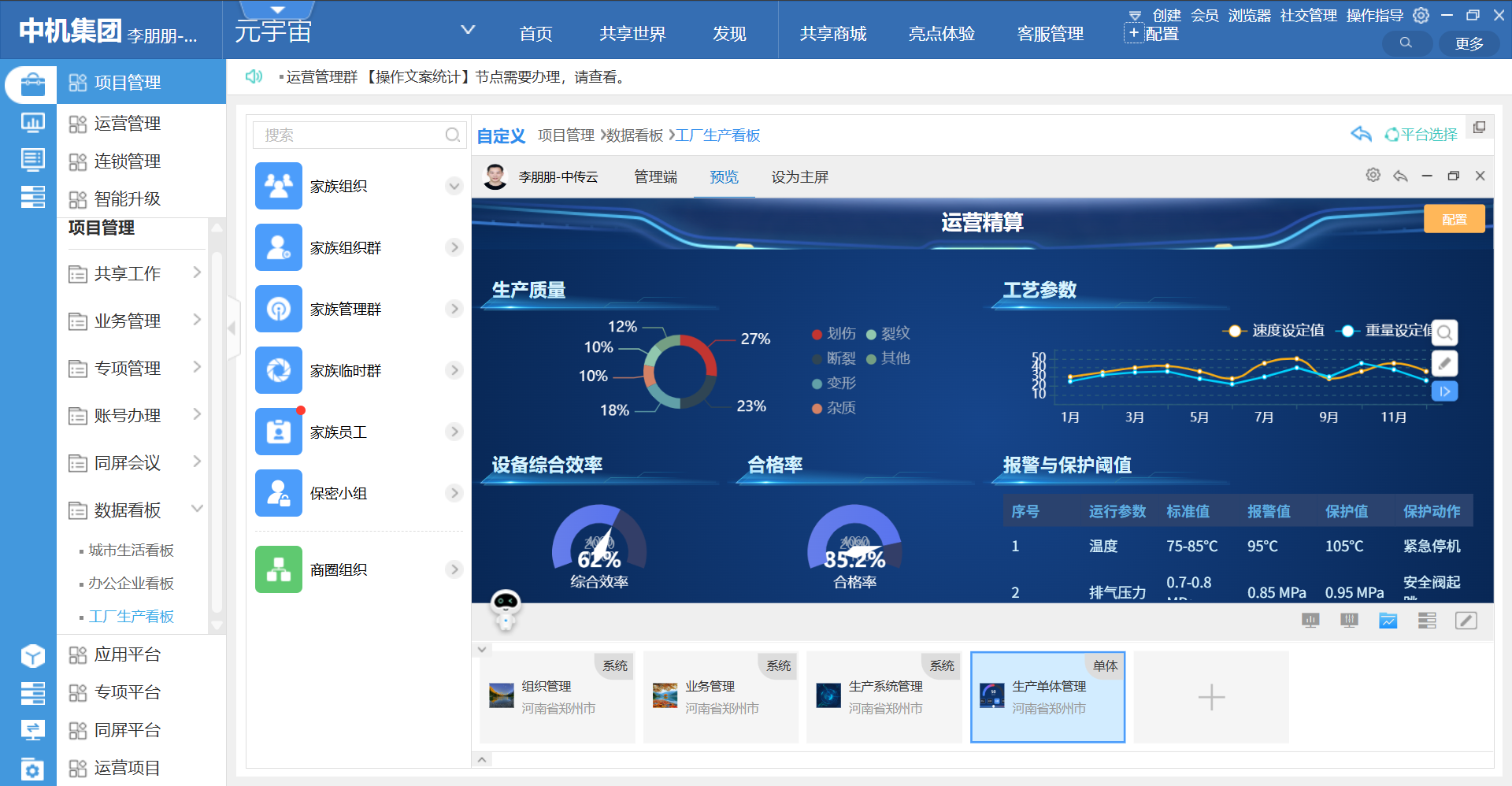Click the speaker announcement icon
This screenshot has height=786, width=1512.
pyautogui.click(x=254, y=76)
